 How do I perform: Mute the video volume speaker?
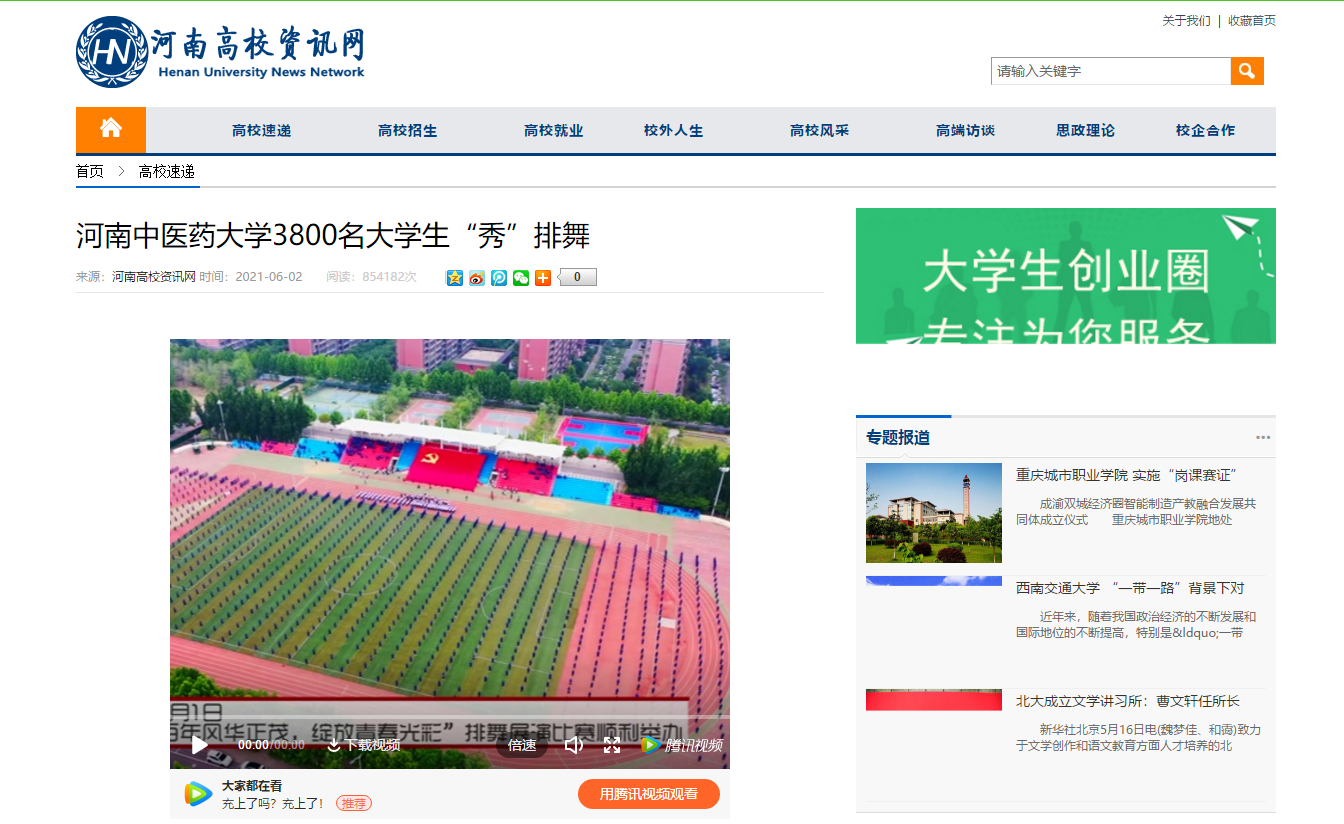click(x=573, y=745)
